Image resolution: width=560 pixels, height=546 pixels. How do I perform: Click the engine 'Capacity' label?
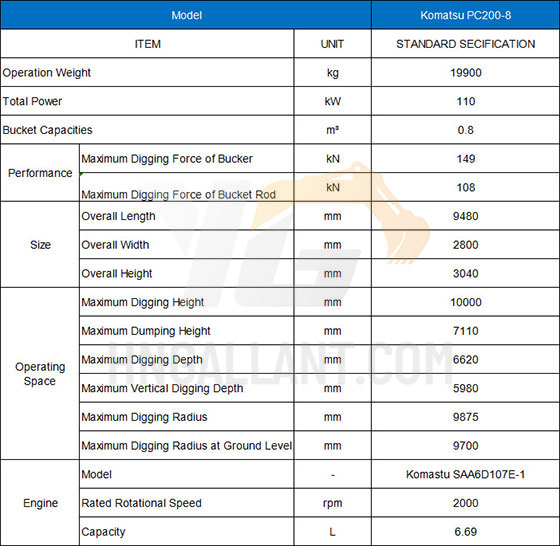pyautogui.click(x=103, y=532)
